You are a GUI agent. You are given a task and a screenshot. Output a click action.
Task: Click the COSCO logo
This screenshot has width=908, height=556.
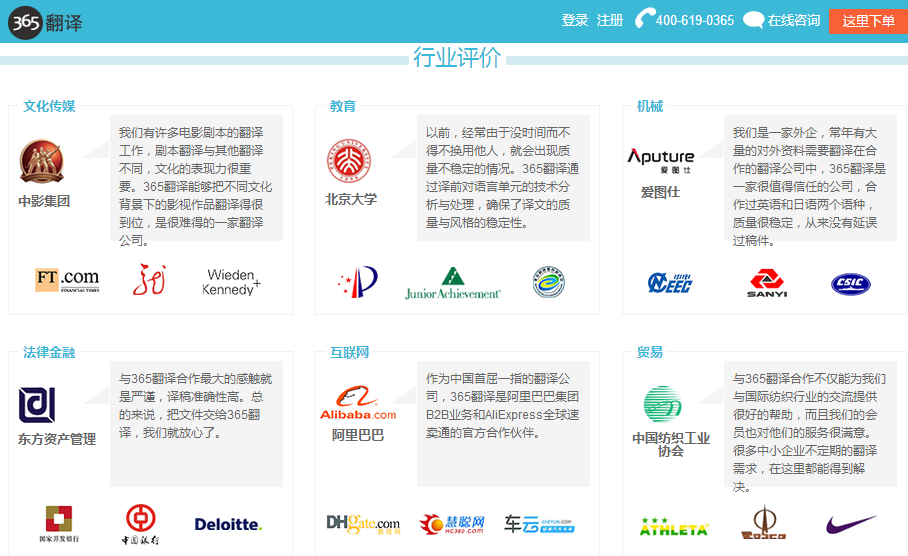[x=764, y=523]
